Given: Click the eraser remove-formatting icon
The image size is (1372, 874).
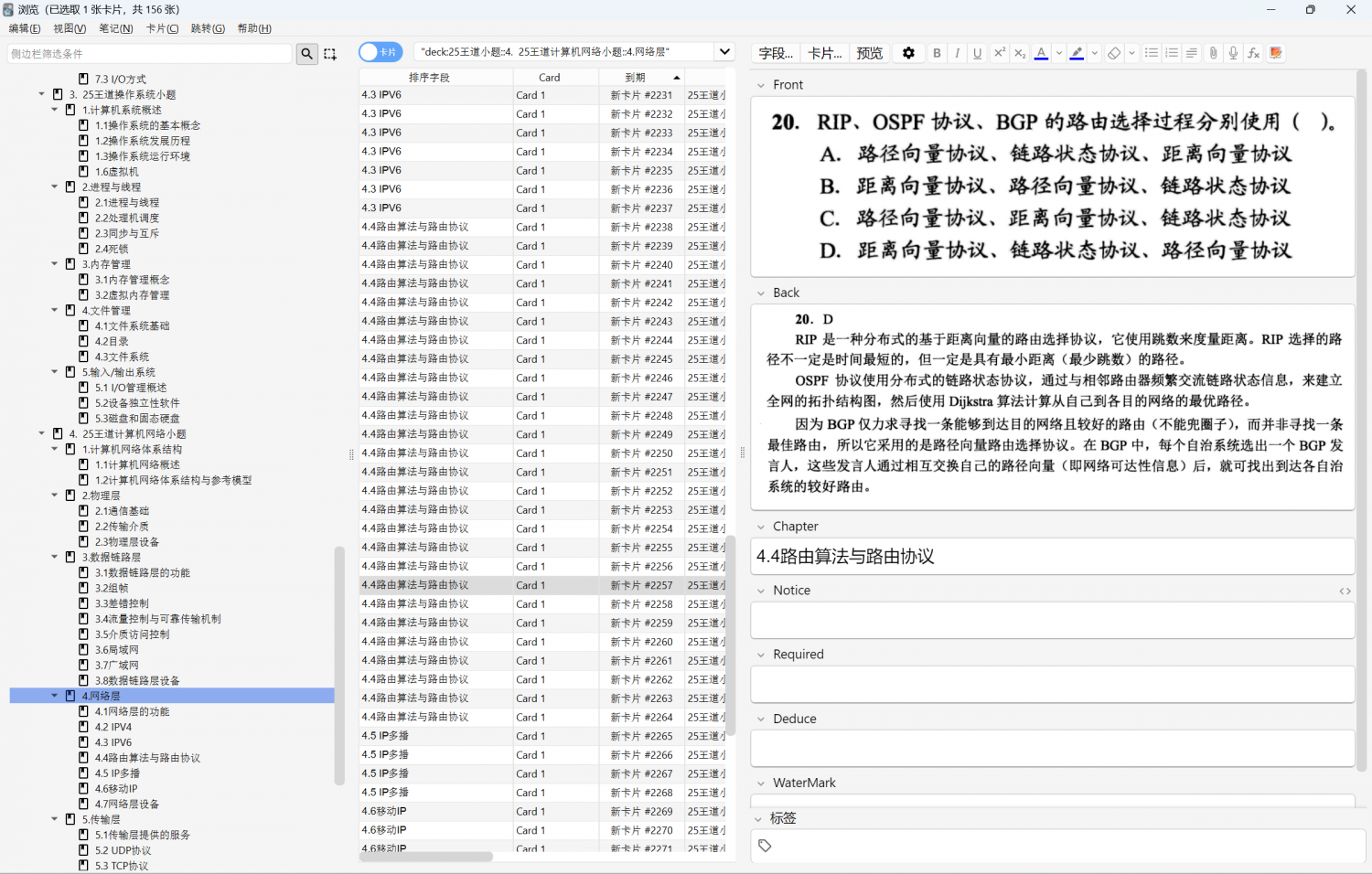Looking at the screenshot, I should [x=1113, y=53].
